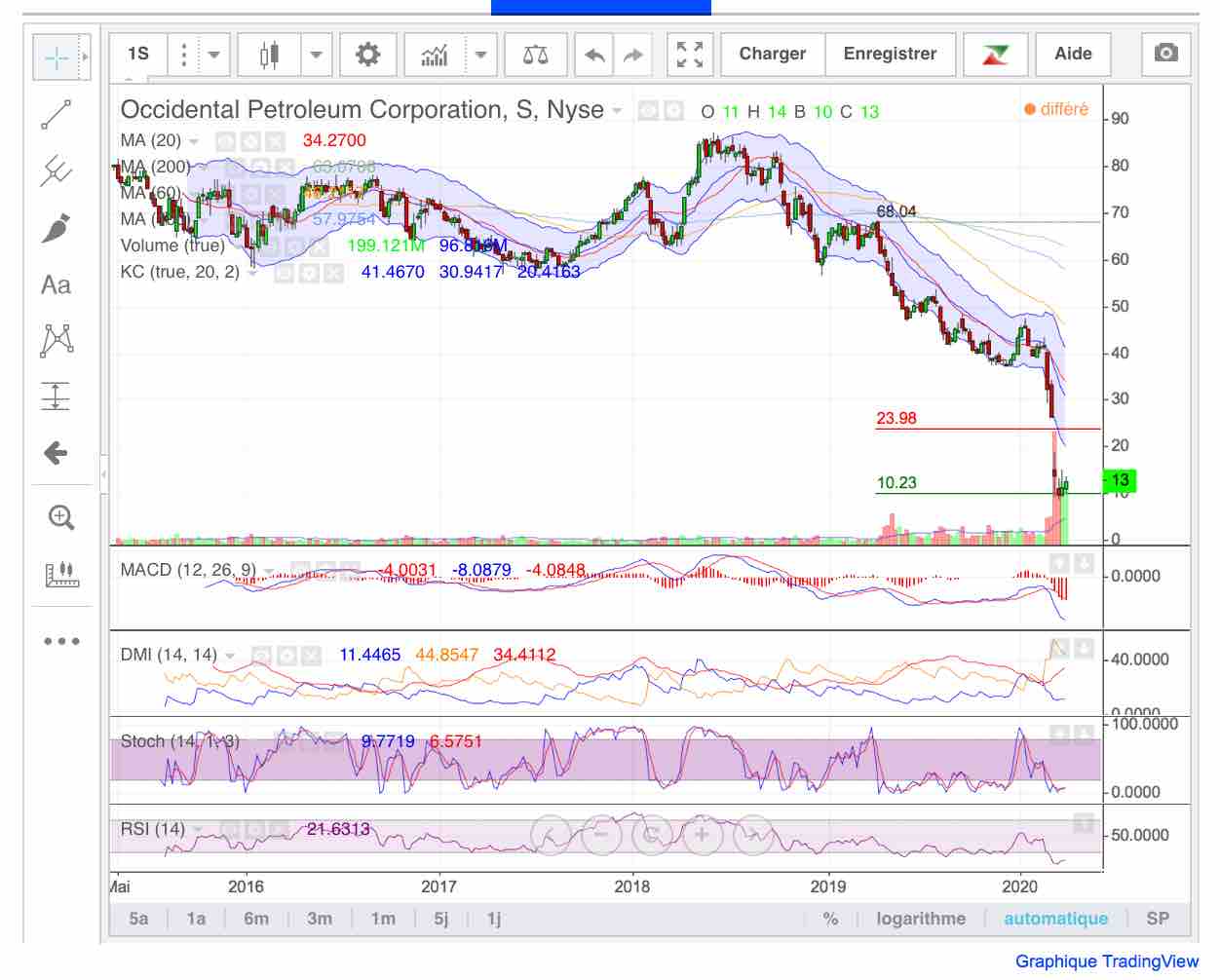Toggle visibility of KC (true, 20, 2) indicator
Image resolution: width=1220 pixels, height=980 pixels.
click(x=285, y=273)
